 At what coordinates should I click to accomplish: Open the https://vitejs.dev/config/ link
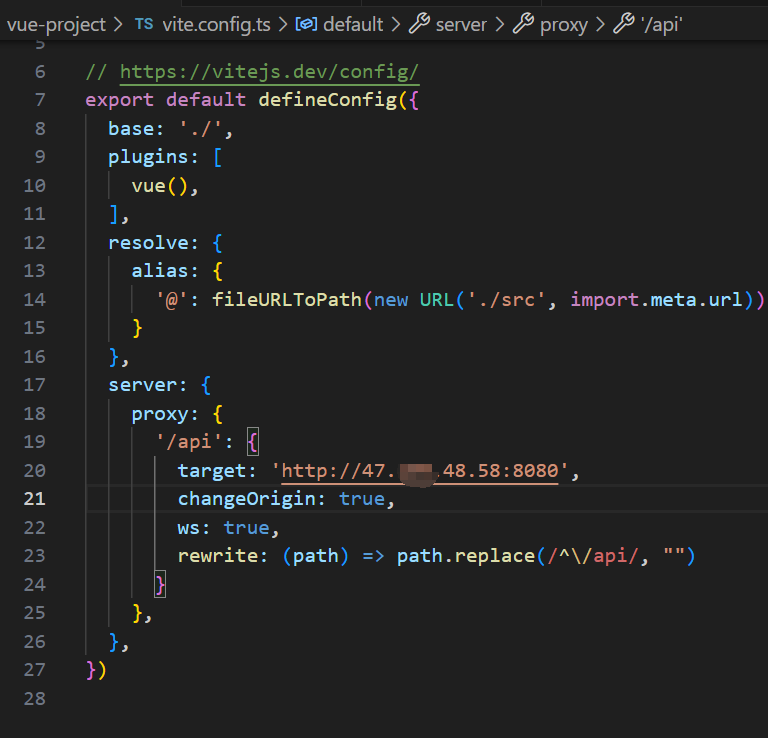point(269,72)
